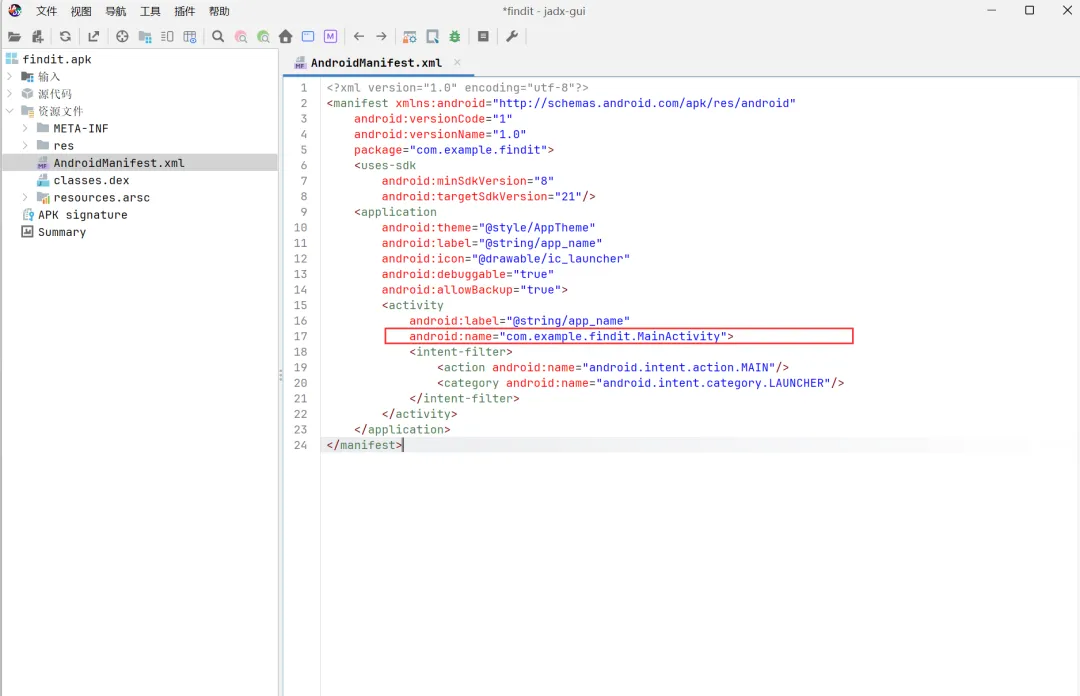Reload files with the refresh icon

tap(65, 37)
